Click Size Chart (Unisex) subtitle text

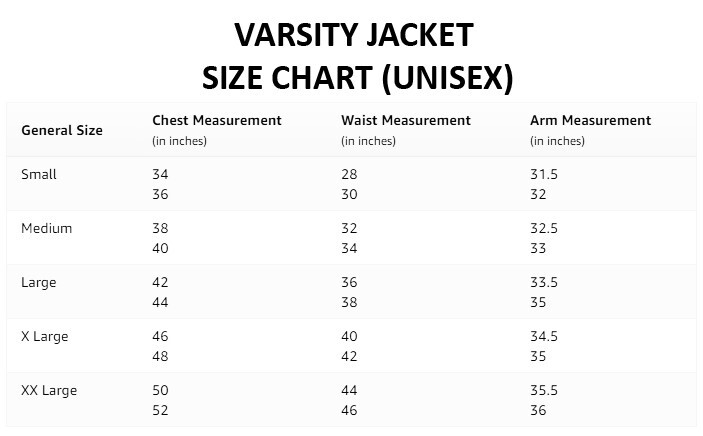click(357, 78)
